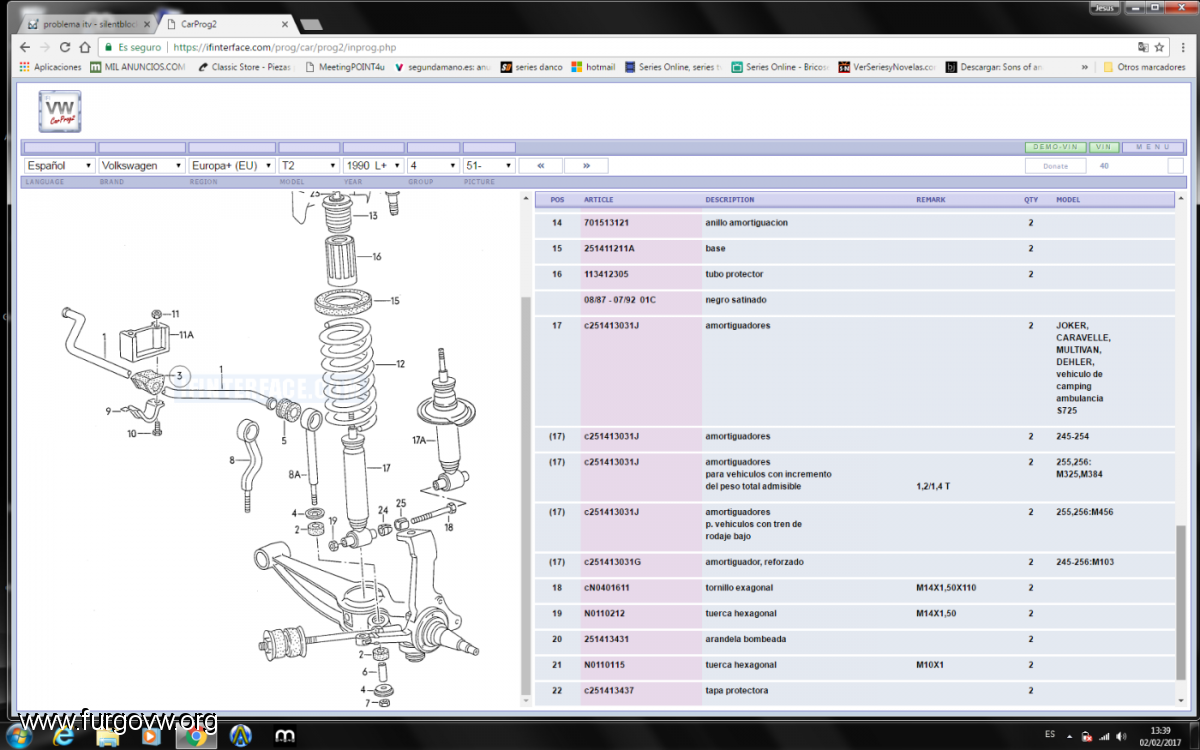Select article c251413031G amortiguador, reforzado
The image size is (1200, 750).
(612, 562)
